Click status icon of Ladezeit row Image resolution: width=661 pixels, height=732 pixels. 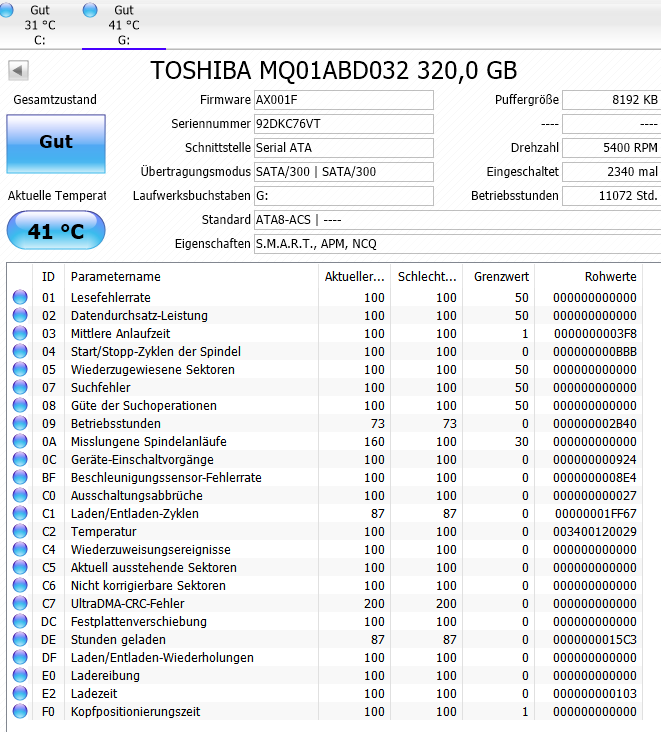(x=20, y=693)
